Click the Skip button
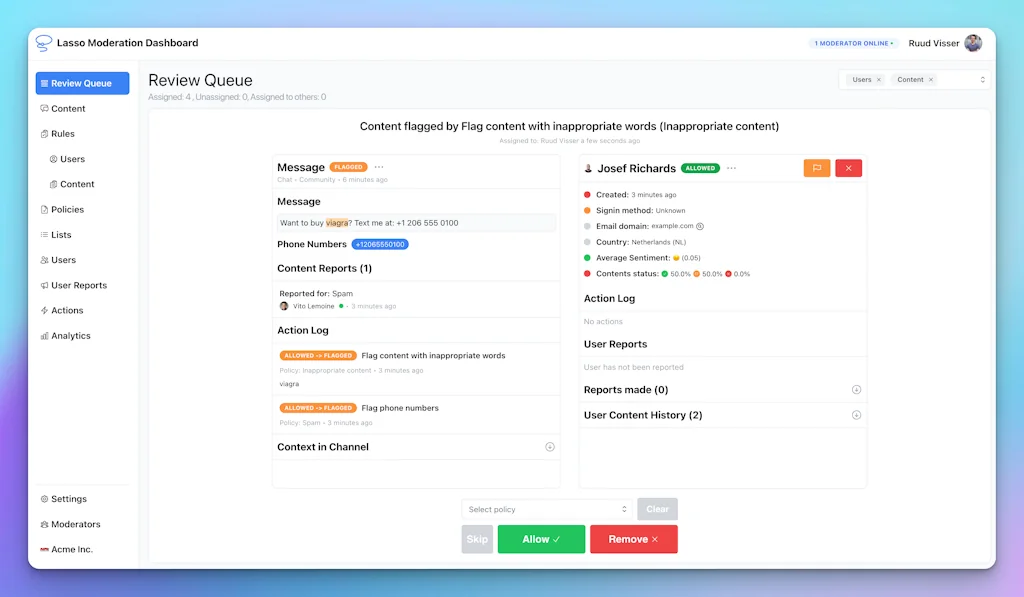1024x597 pixels. point(477,540)
